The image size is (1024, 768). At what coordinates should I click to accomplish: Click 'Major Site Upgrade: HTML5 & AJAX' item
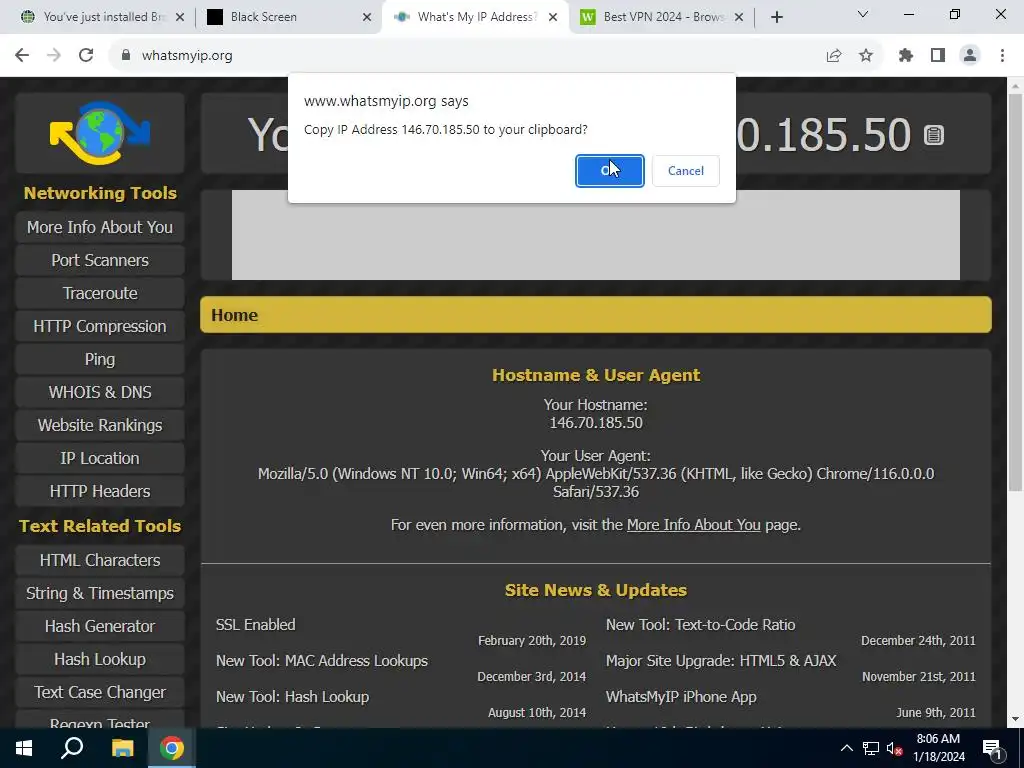(721, 660)
